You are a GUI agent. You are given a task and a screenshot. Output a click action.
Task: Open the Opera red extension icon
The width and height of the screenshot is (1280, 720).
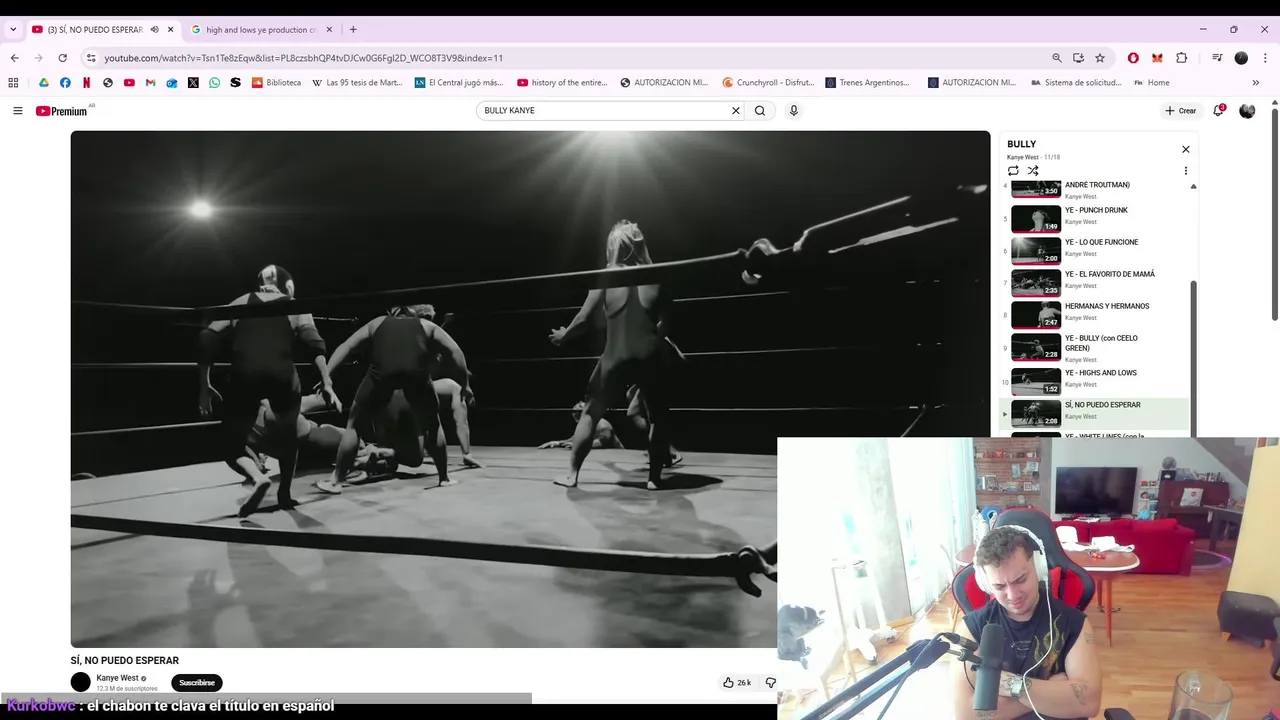point(1133,58)
